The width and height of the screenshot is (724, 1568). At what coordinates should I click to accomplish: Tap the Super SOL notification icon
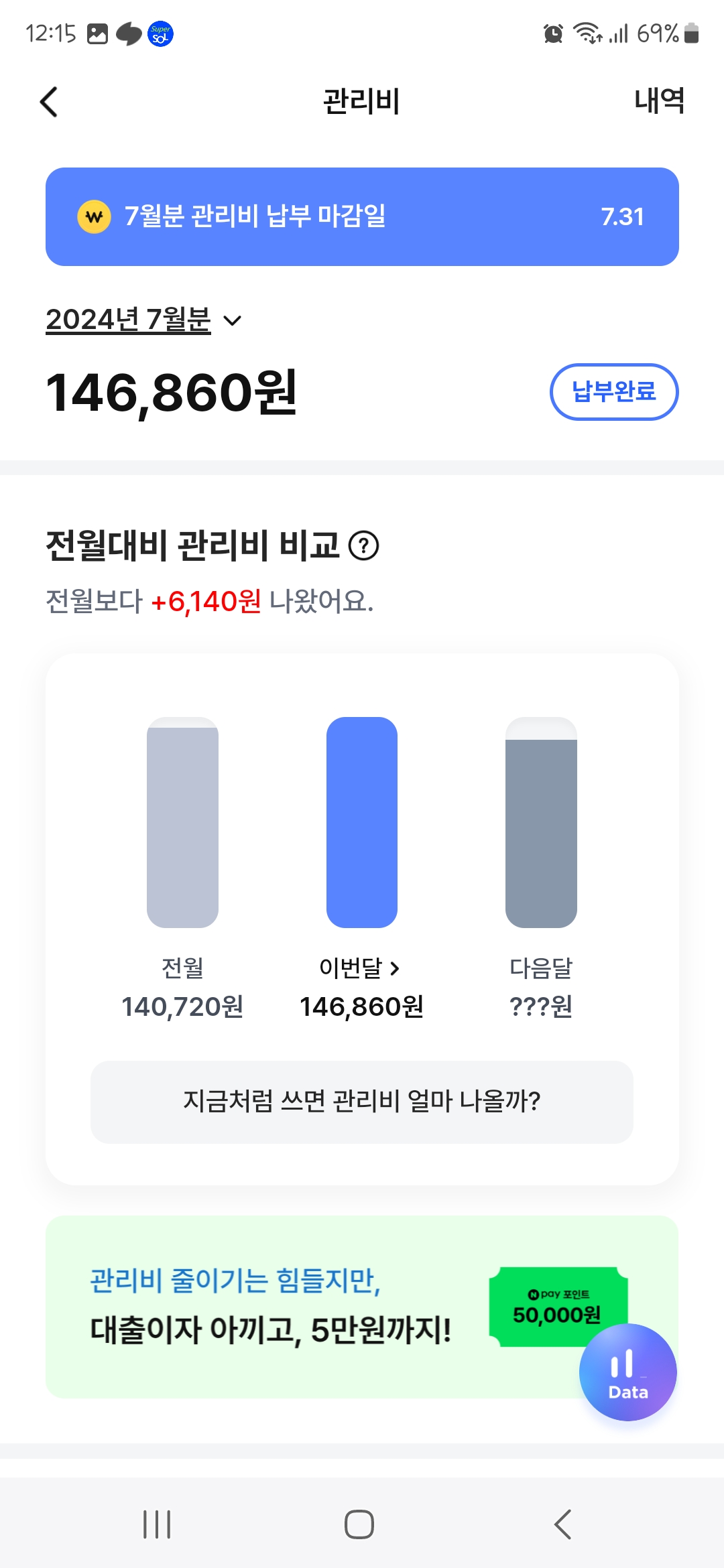pyautogui.click(x=160, y=34)
